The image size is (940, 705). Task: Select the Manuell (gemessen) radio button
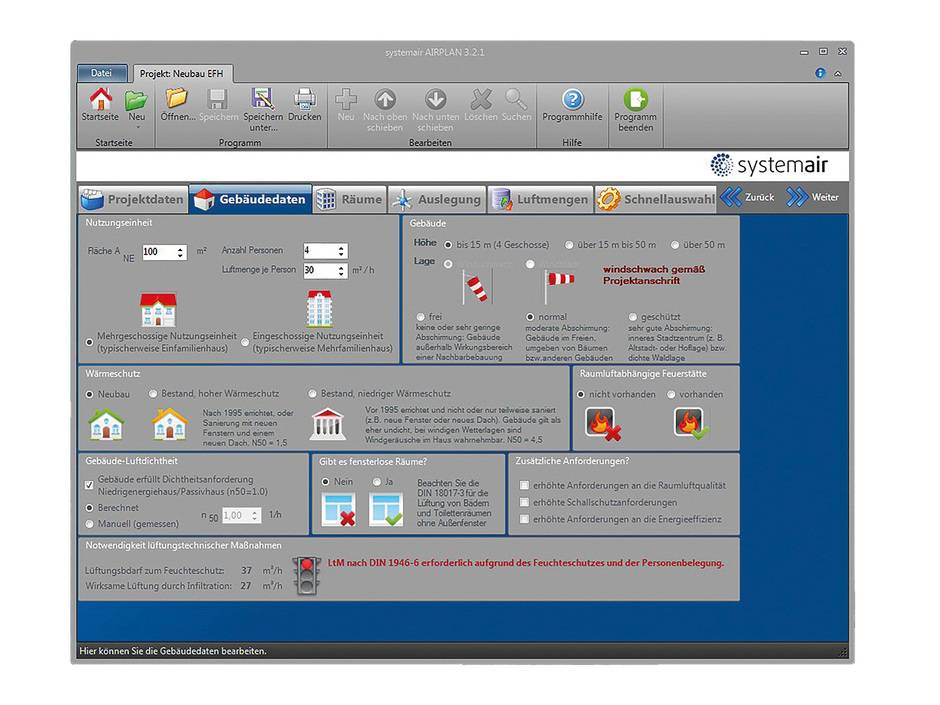(90, 523)
